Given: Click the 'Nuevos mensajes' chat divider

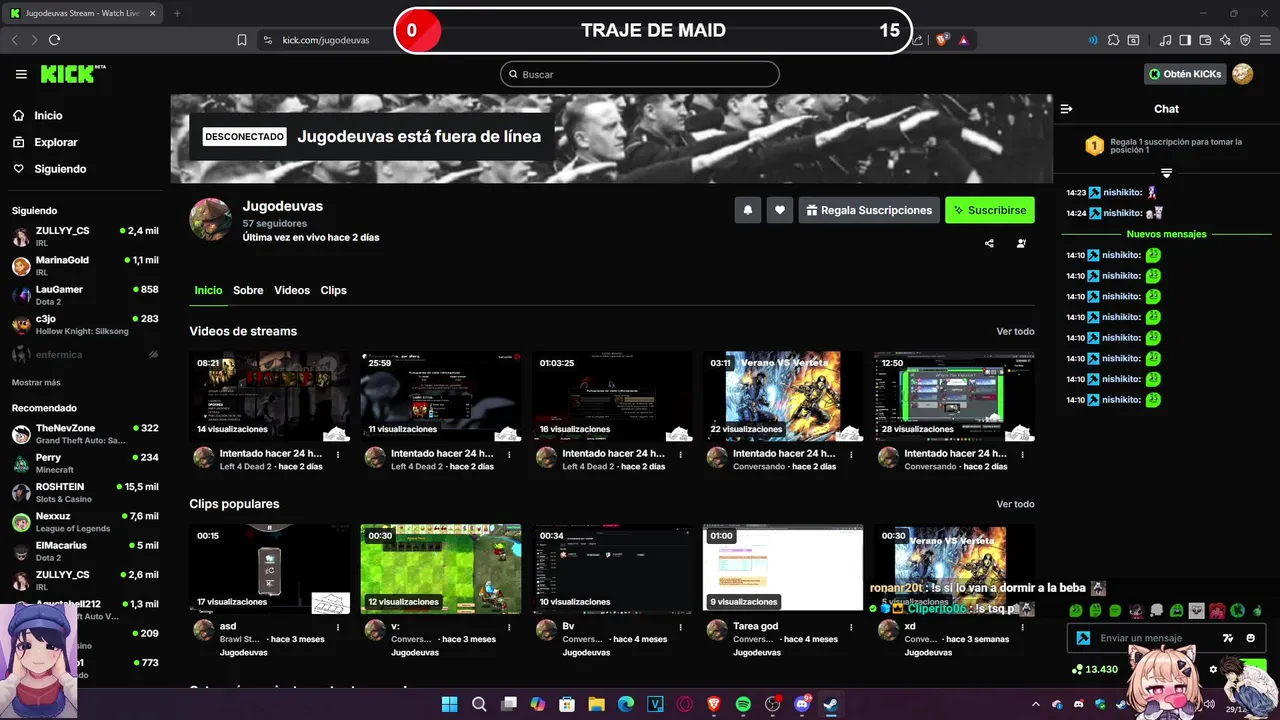Looking at the screenshot, I should pyautogui.click(x=1166, y=234).
